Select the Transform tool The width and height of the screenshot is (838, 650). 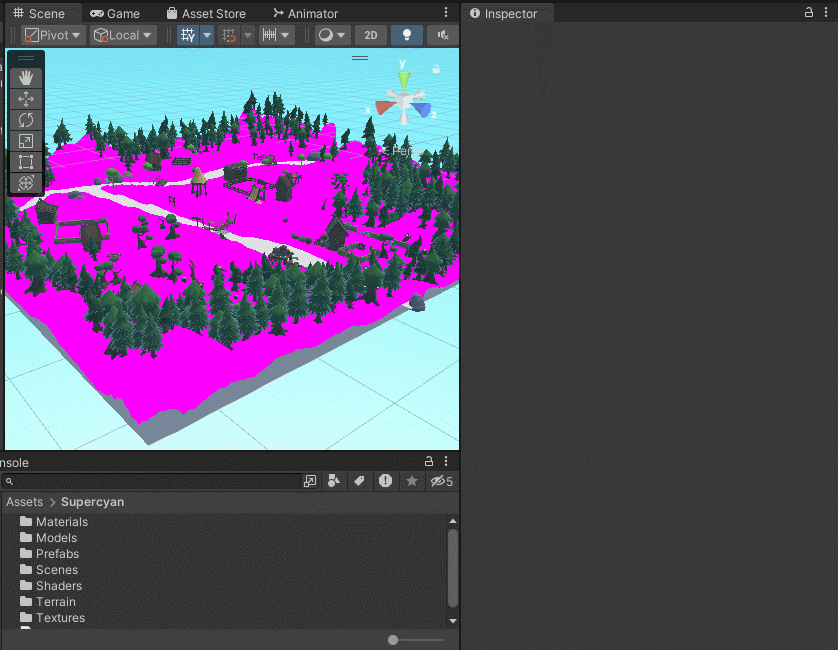pyautogui.click(x=26, y=183)
